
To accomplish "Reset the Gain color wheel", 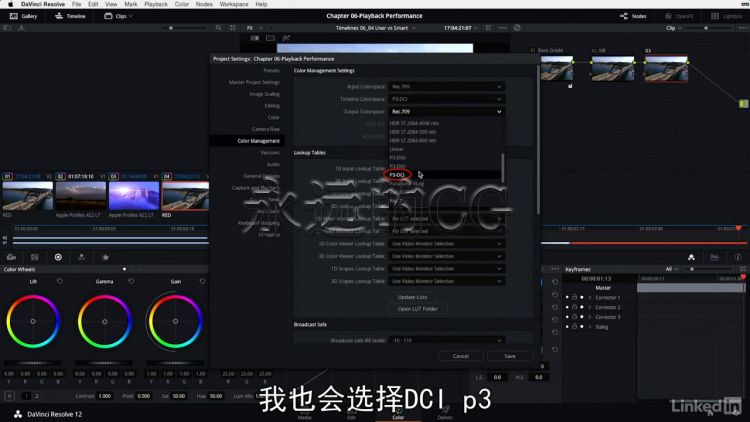I will coord(202,281).
